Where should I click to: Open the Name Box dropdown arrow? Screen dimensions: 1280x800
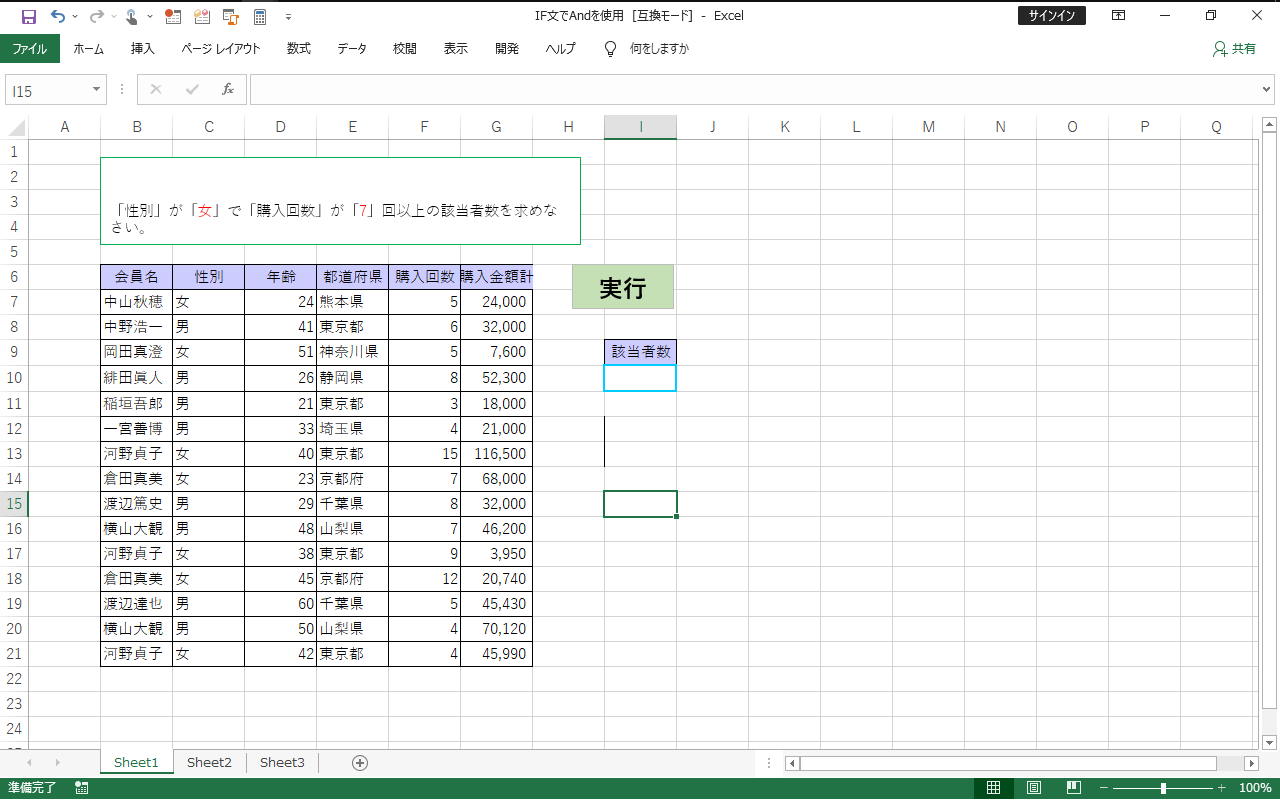(97, 90)
